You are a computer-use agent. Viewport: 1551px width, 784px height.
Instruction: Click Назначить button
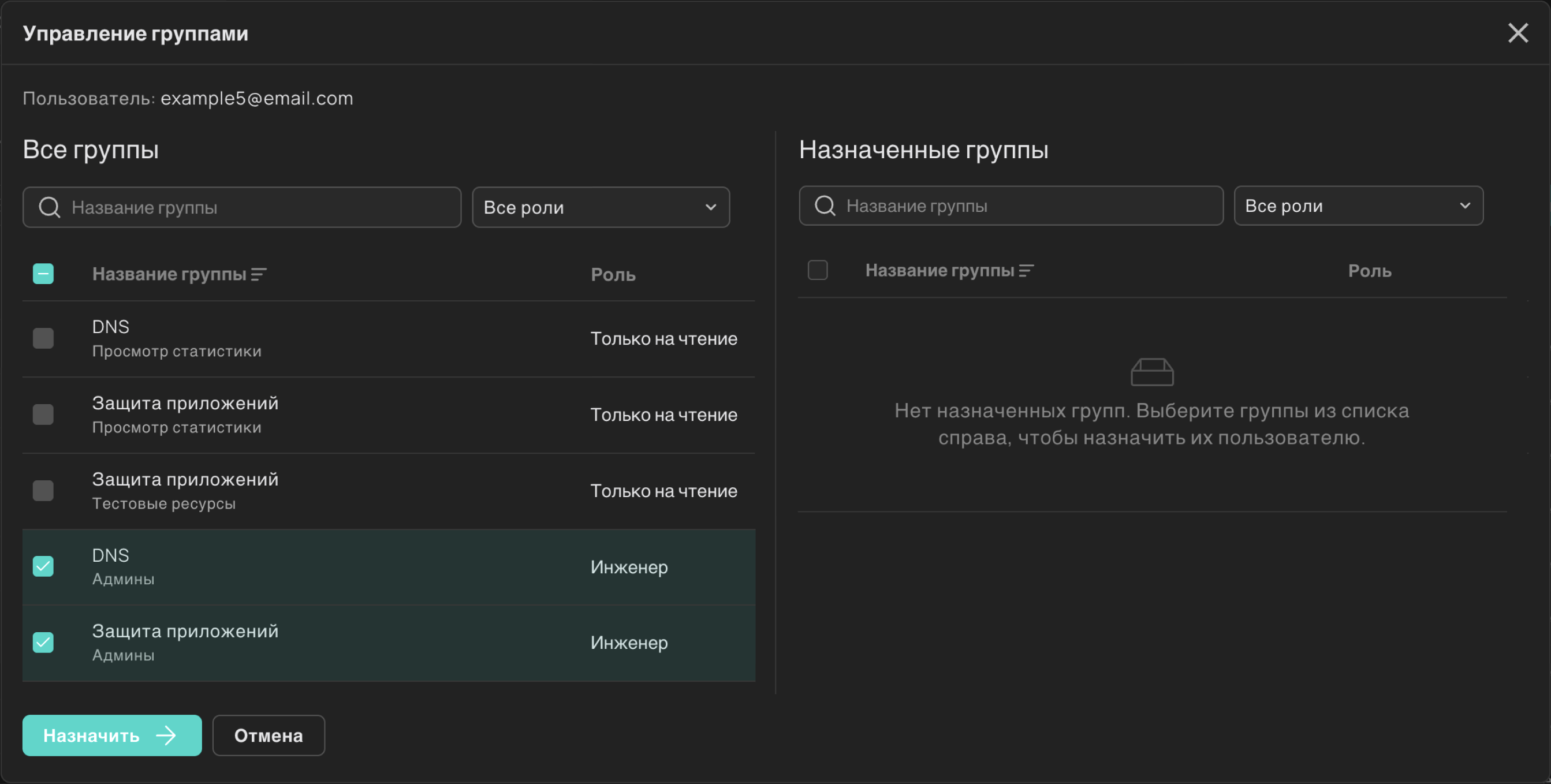pyautogui.click(x=112, y=736)
